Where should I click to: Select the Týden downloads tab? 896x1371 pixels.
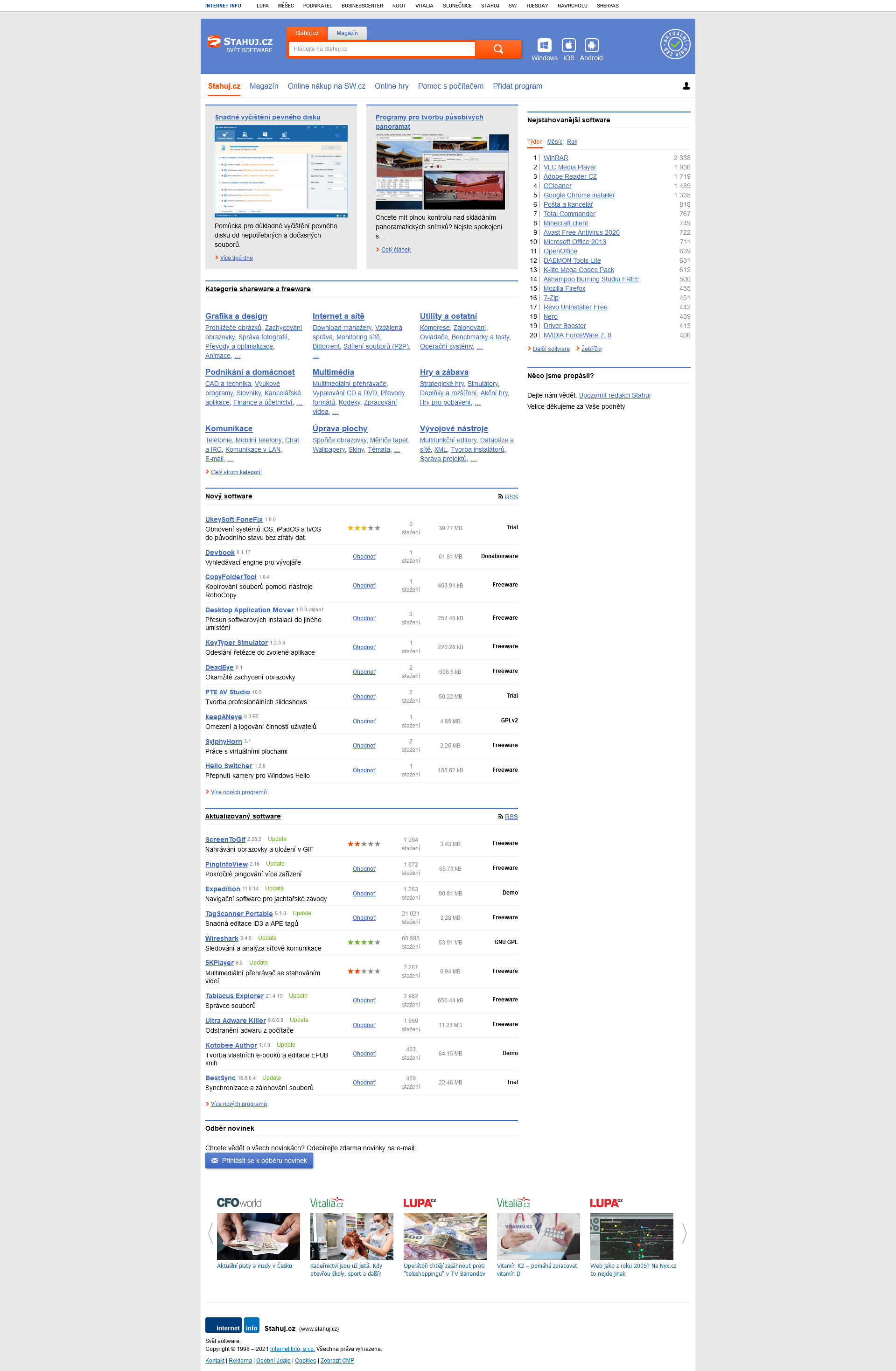535,142
